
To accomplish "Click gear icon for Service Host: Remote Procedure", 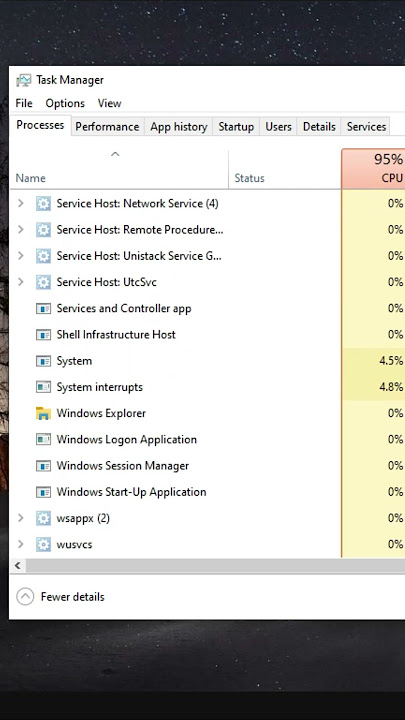I will (43, 230).
